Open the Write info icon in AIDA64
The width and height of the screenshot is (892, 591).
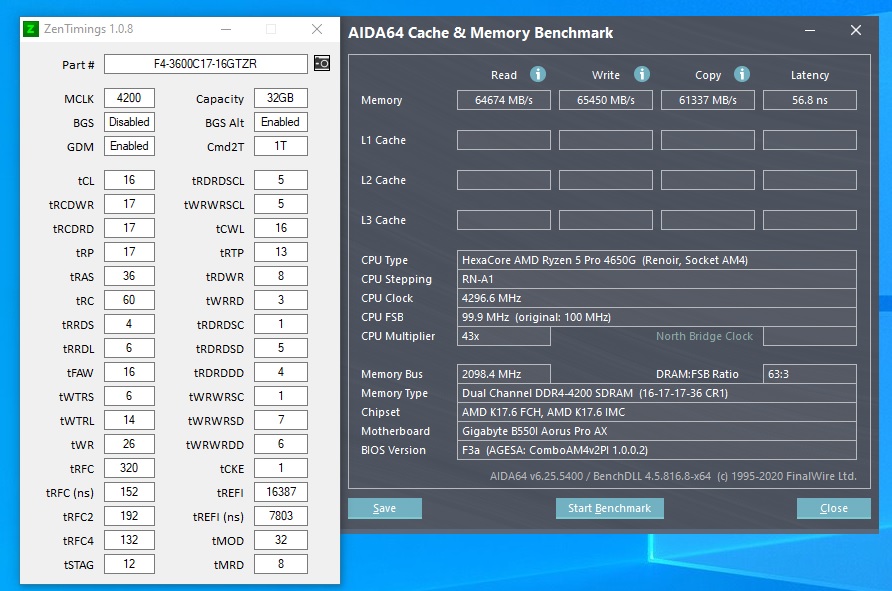pyautogui.click(x=642, y=74)
